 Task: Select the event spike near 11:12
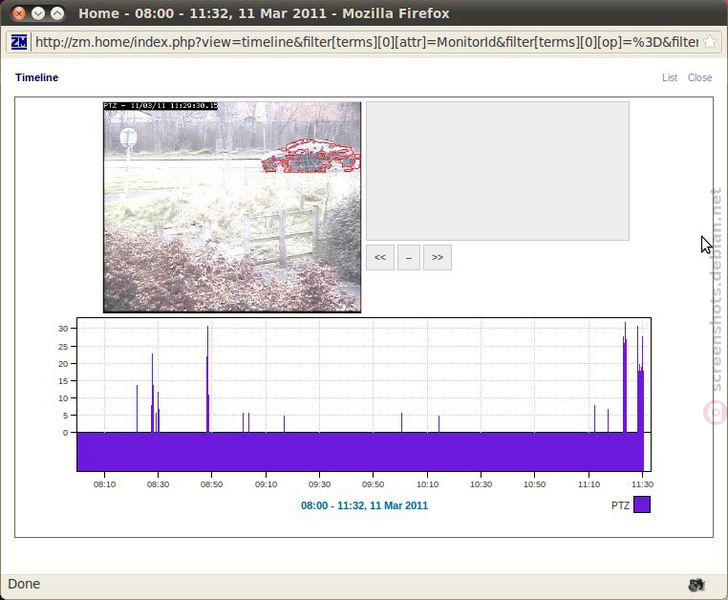pos(594,419)
